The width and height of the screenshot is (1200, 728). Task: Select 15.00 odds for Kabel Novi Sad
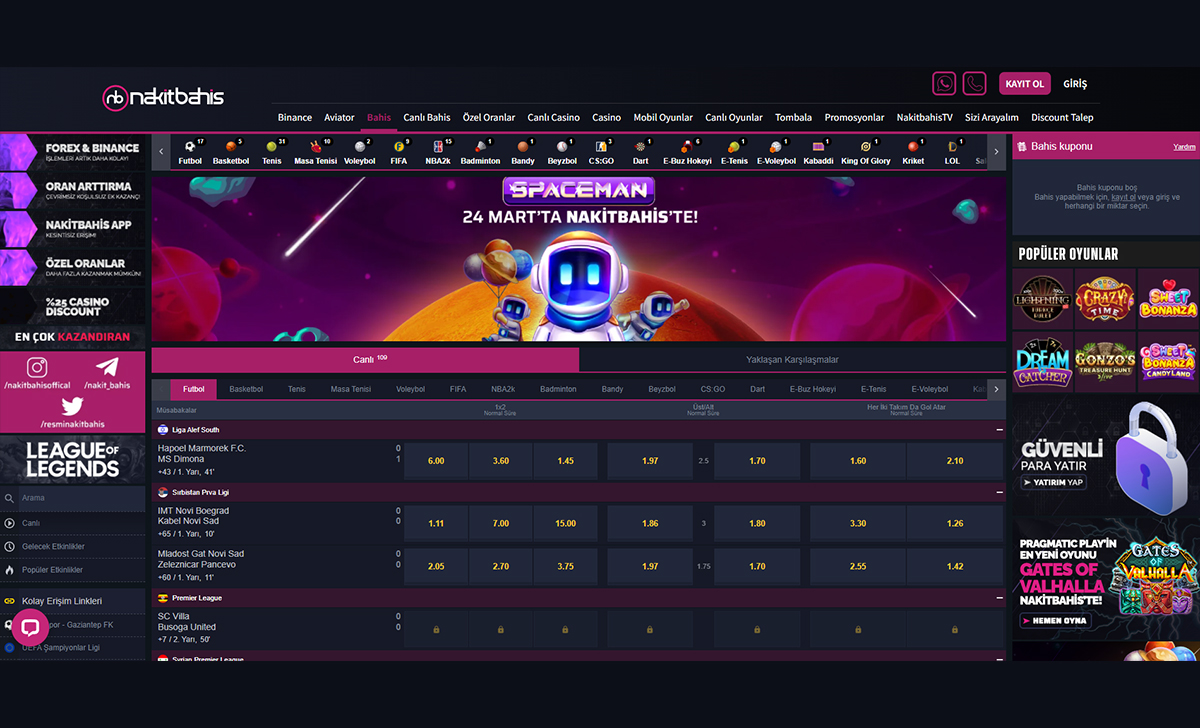point(565,524)
